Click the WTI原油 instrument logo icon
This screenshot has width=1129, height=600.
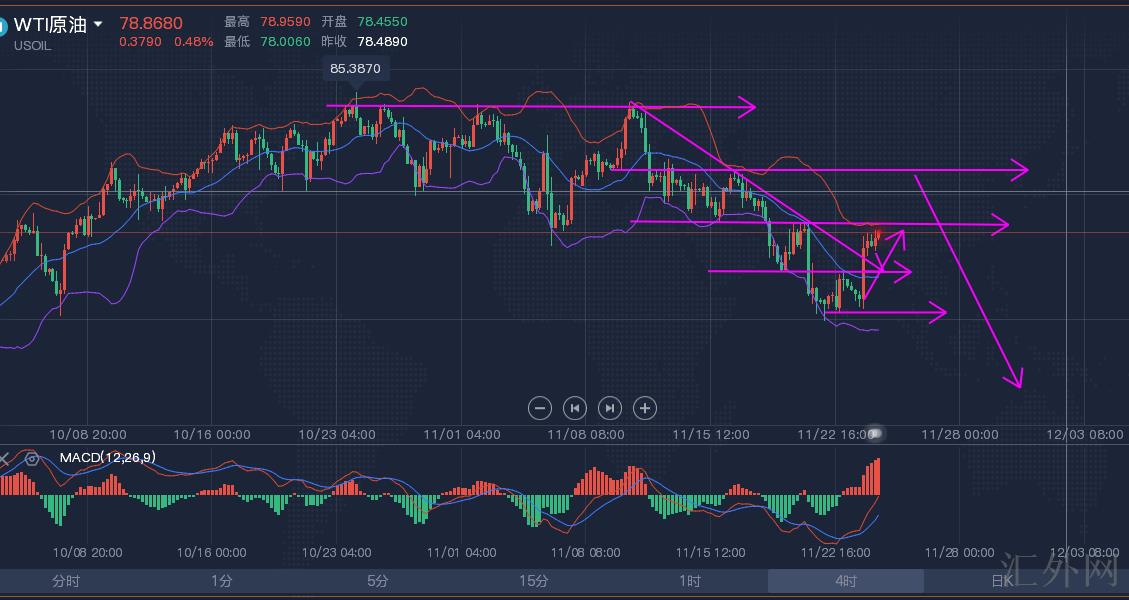click(3, 26)
